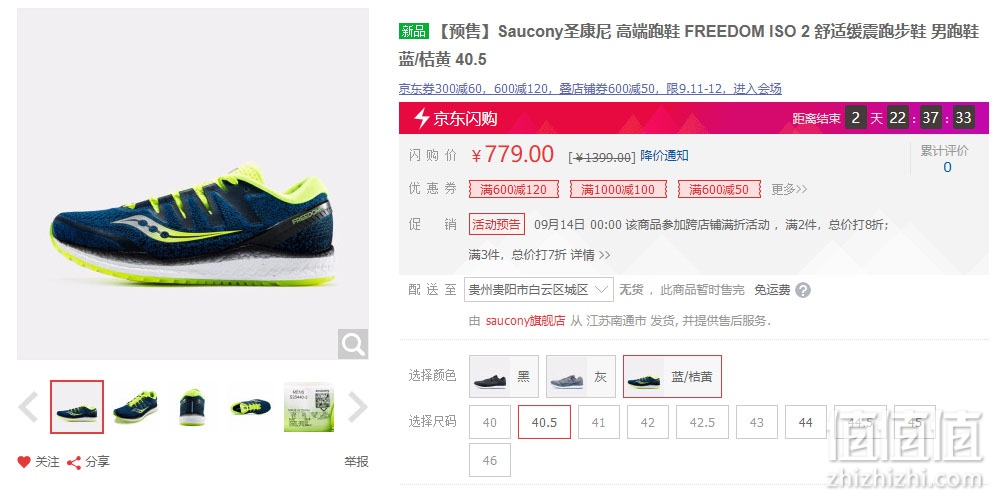The width and height of the screenshot is (993, 498).
Task: Show previous thumbnails with left arrow
Action: tap(28, 407)
